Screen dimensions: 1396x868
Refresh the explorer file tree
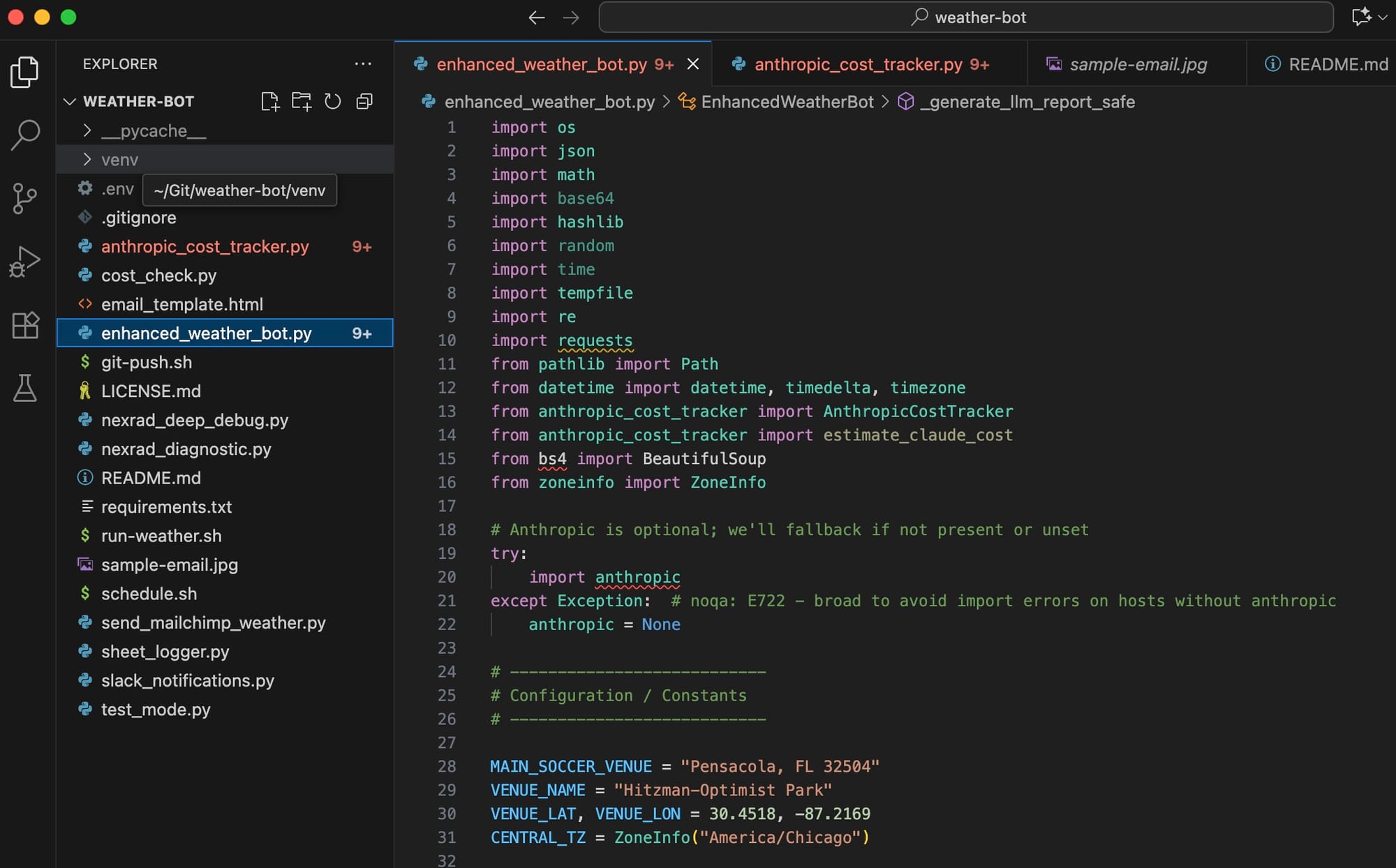click(x=332, y=102)
